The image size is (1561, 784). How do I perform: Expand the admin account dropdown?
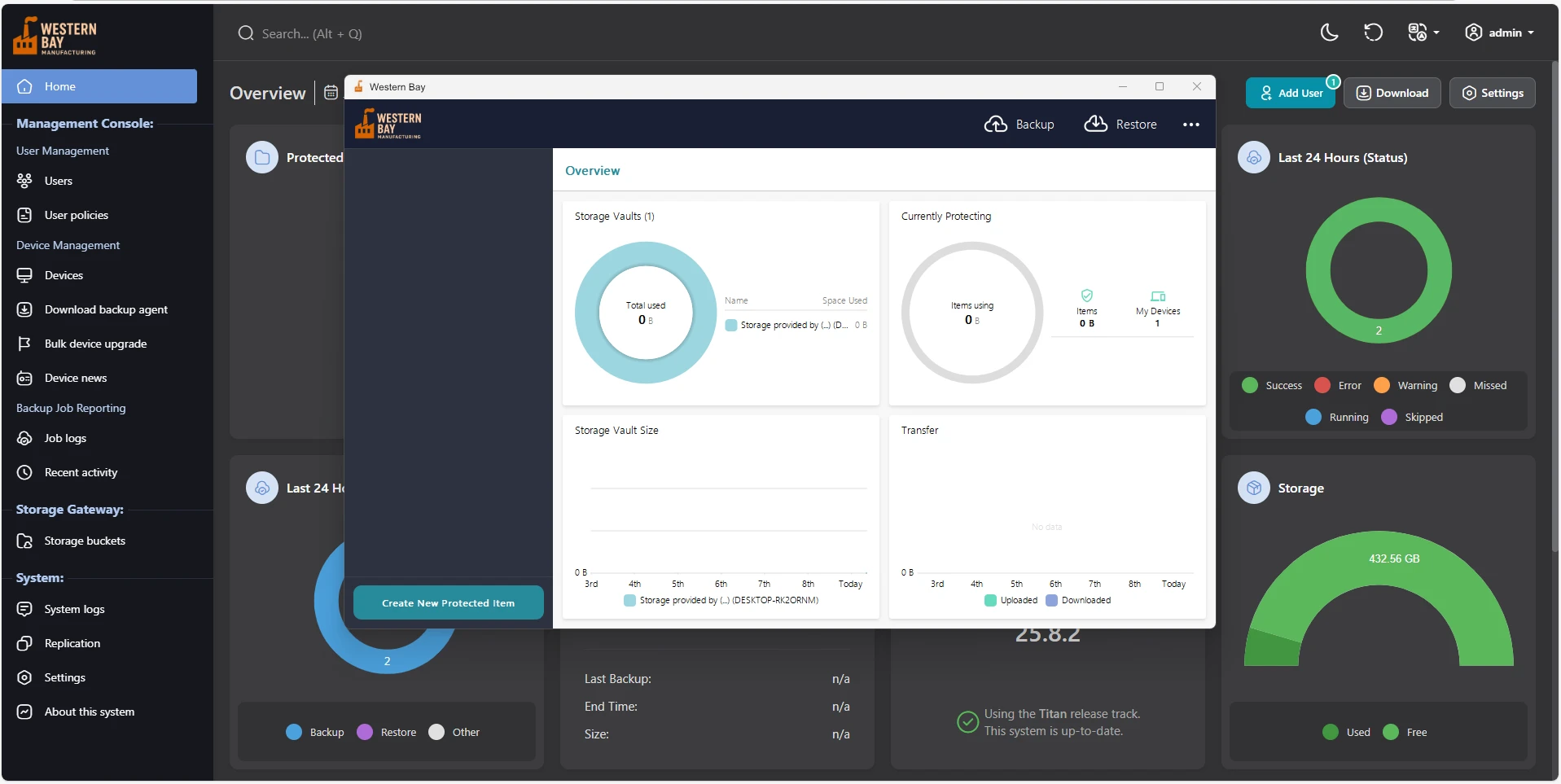1500,33
